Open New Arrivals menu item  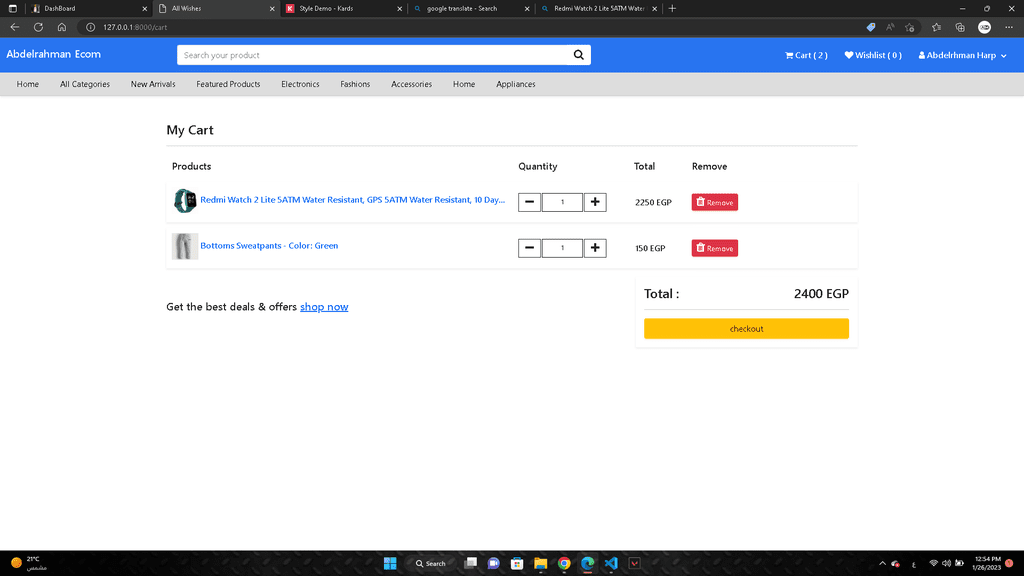pyautogui.click(x=153, y=84)
